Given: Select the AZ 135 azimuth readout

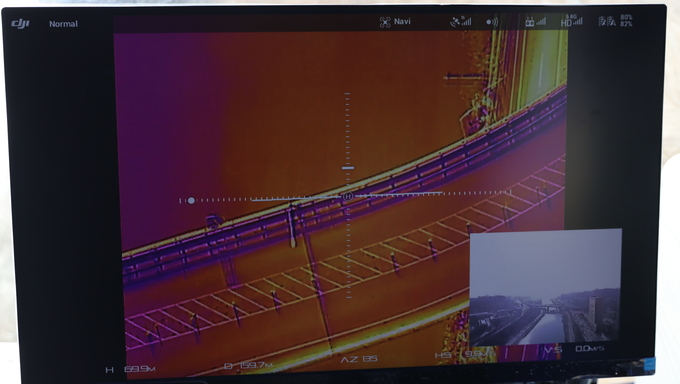Looking at the screenshot, I should [359, 359].
